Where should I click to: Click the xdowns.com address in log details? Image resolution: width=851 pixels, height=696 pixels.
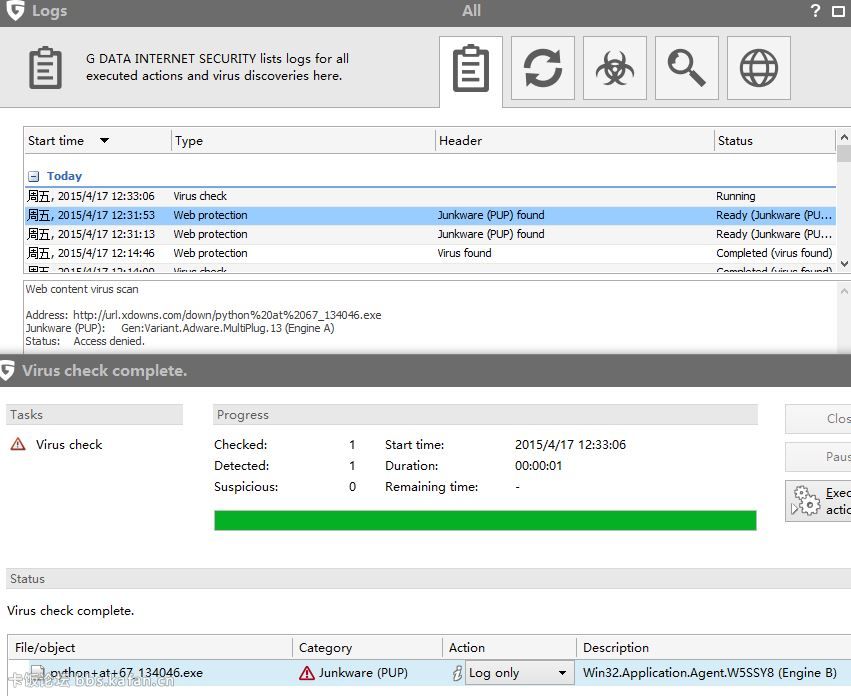[227, 315]
